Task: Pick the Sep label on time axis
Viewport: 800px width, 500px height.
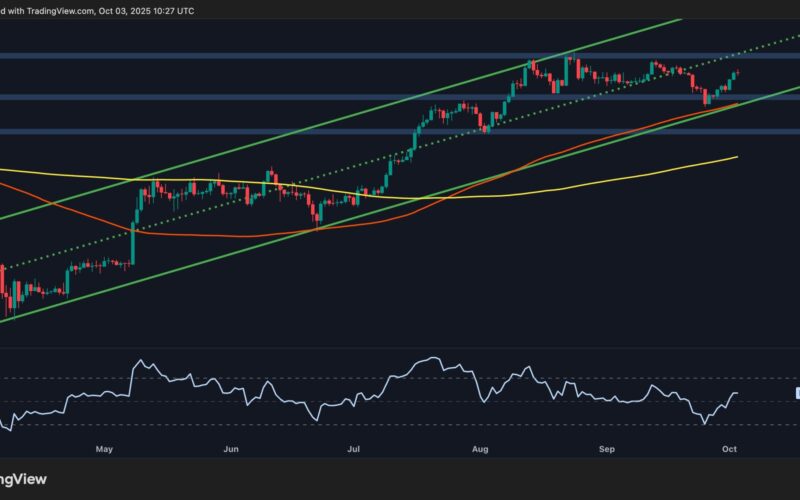Action: pos(606,450)
